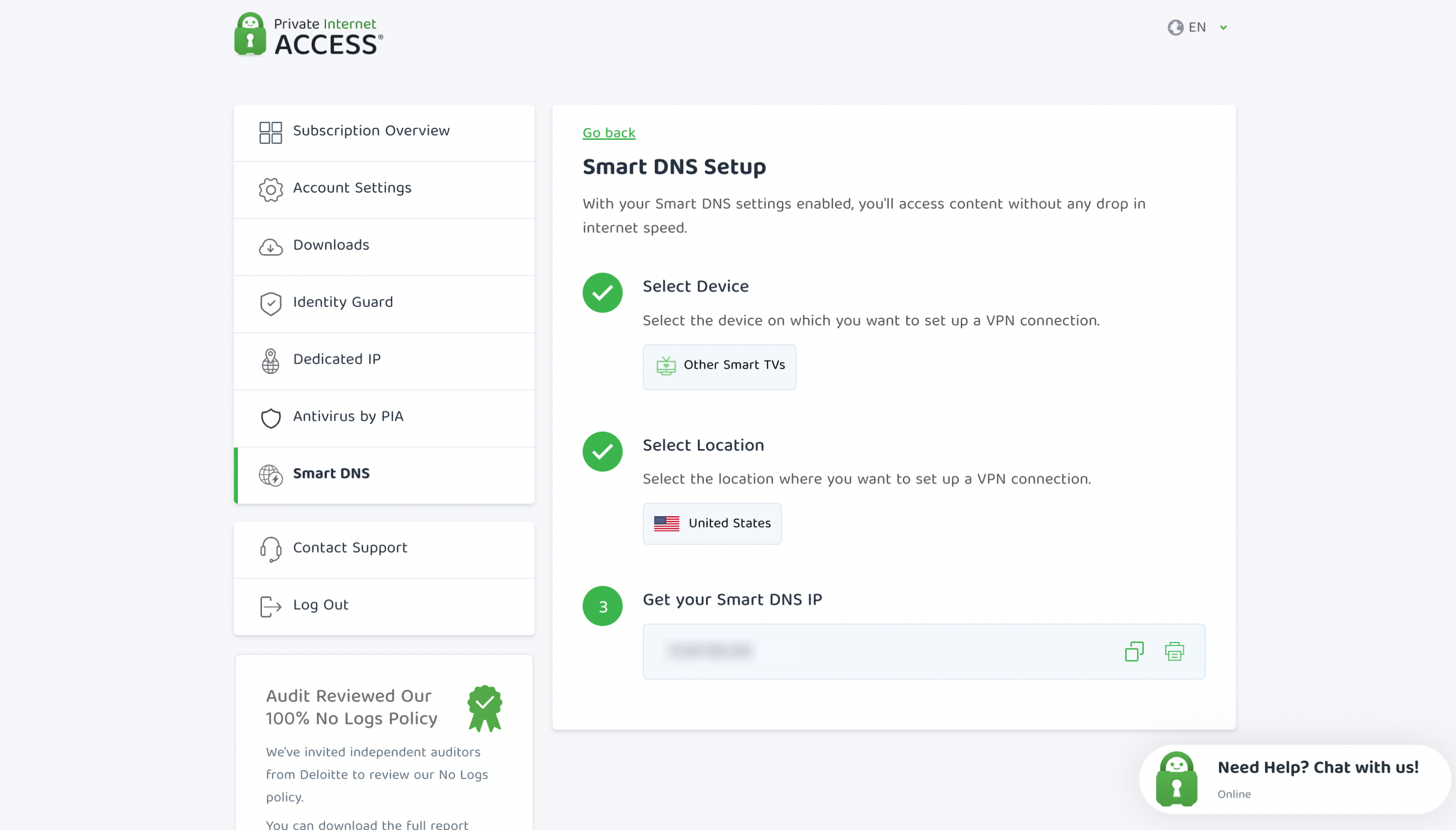Viewport: 1456px width, 830px height.
Task: Click the Go back link
Action: pos(608,133)
